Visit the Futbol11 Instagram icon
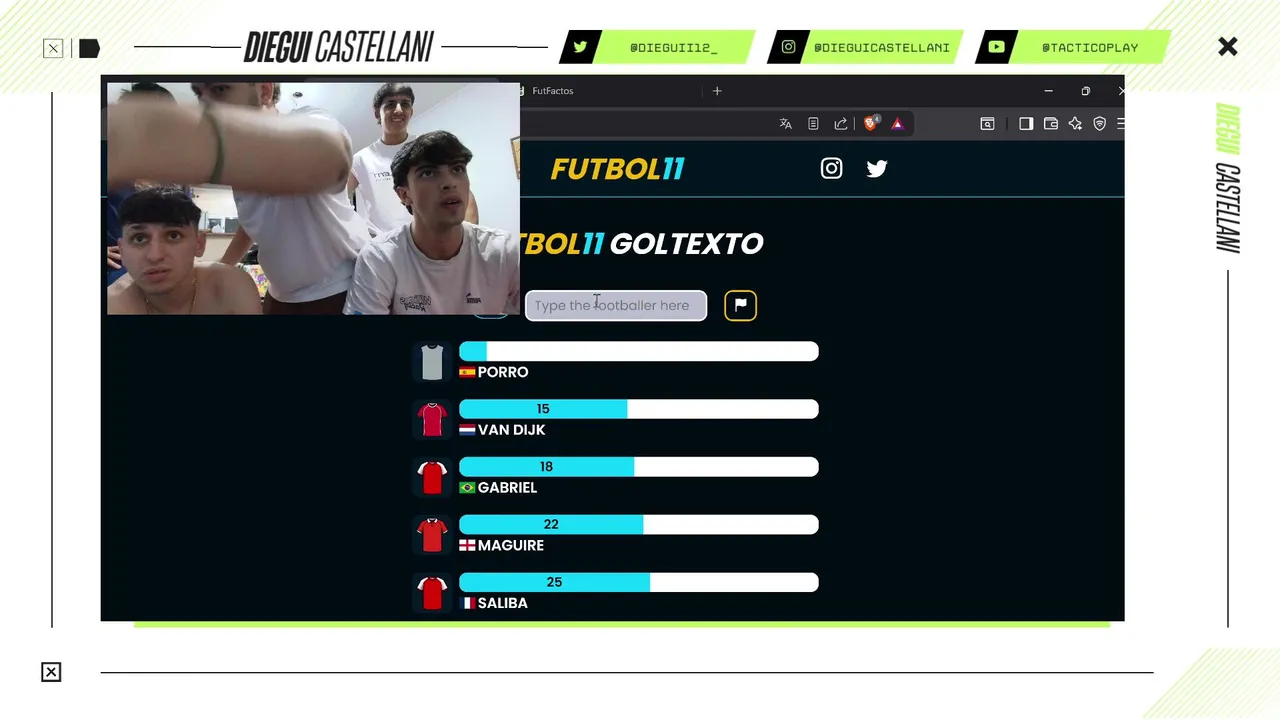 click(x=831, y=168)
